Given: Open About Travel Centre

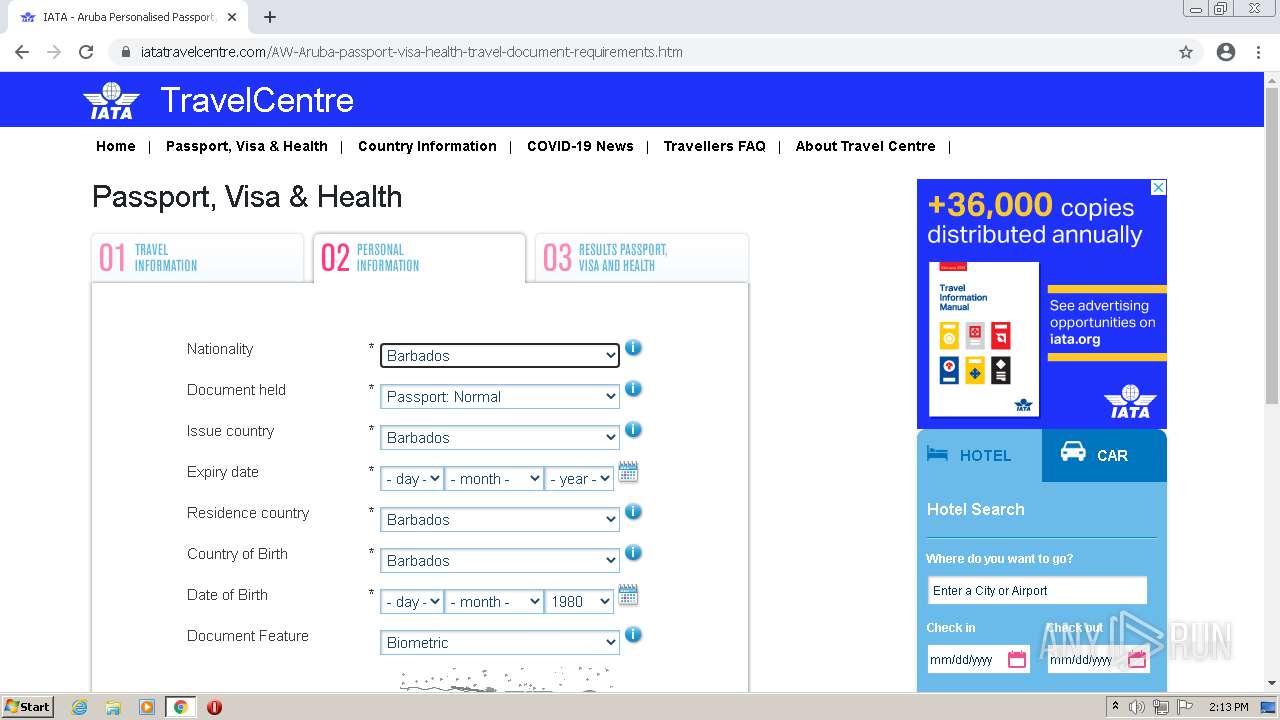Looking at the screenshot, I should tap(866, 146).
